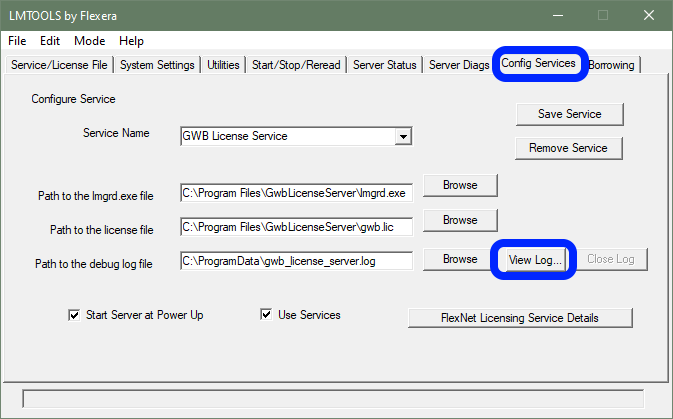Click the Save Service button

(x=570, y=114)
